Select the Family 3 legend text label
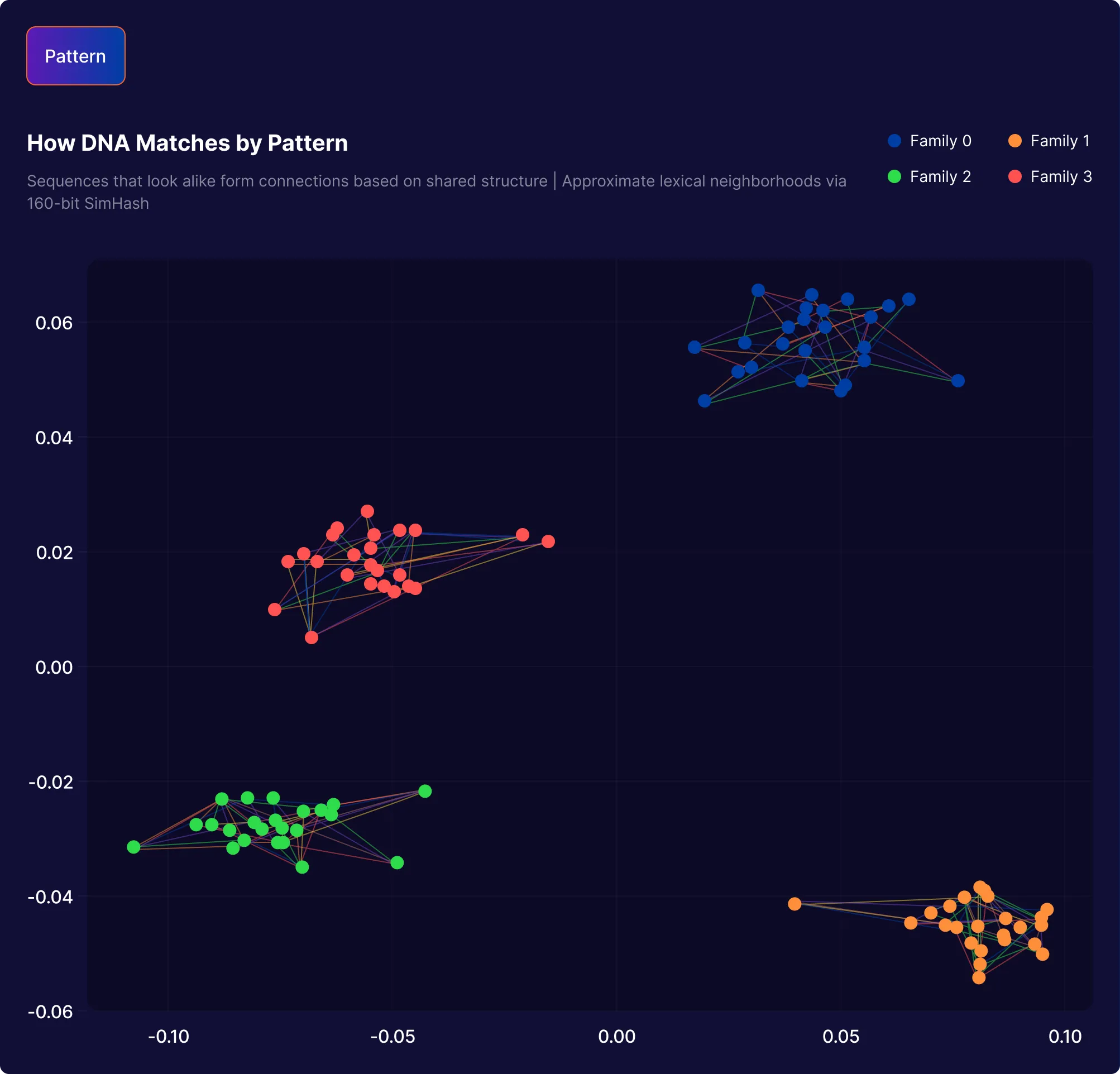 (x=1061, y=176)
